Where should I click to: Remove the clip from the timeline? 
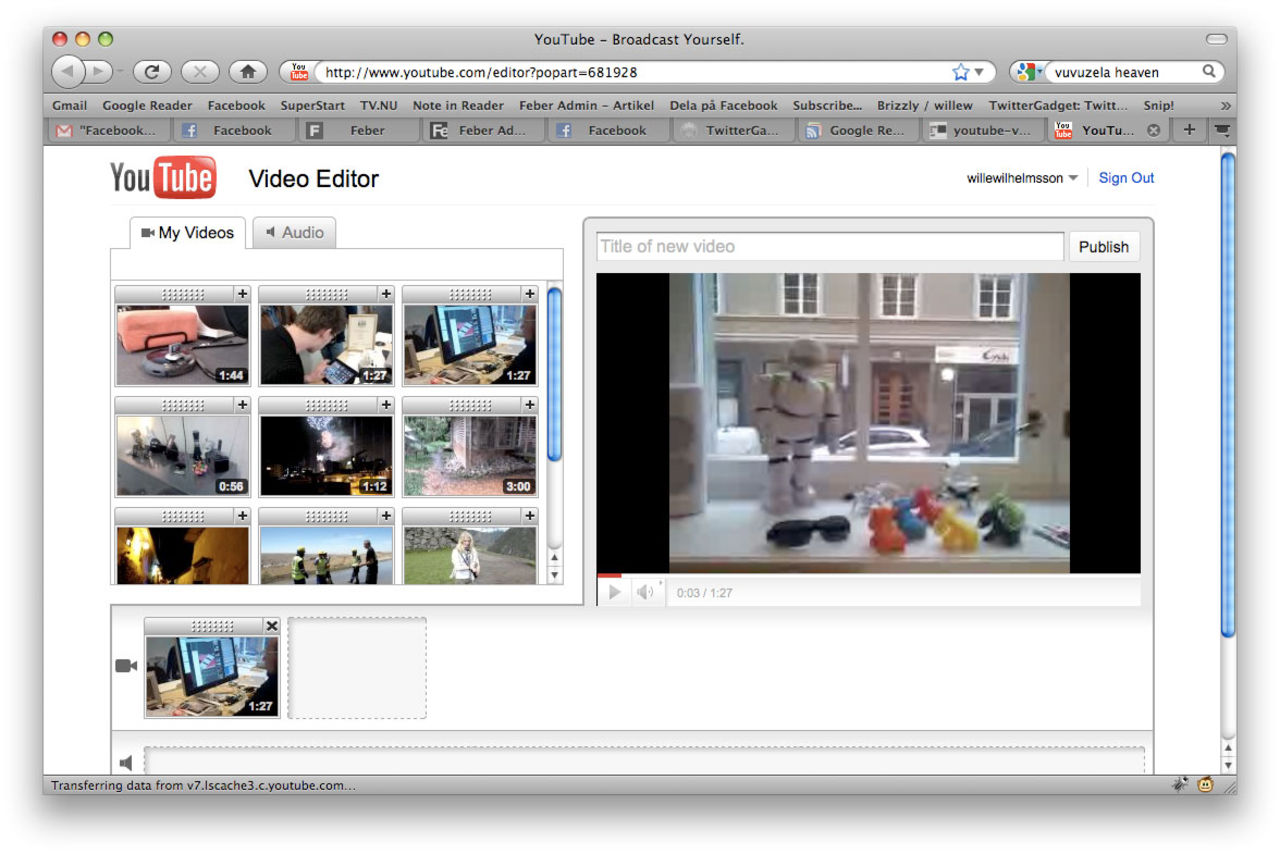pos(272,625)
